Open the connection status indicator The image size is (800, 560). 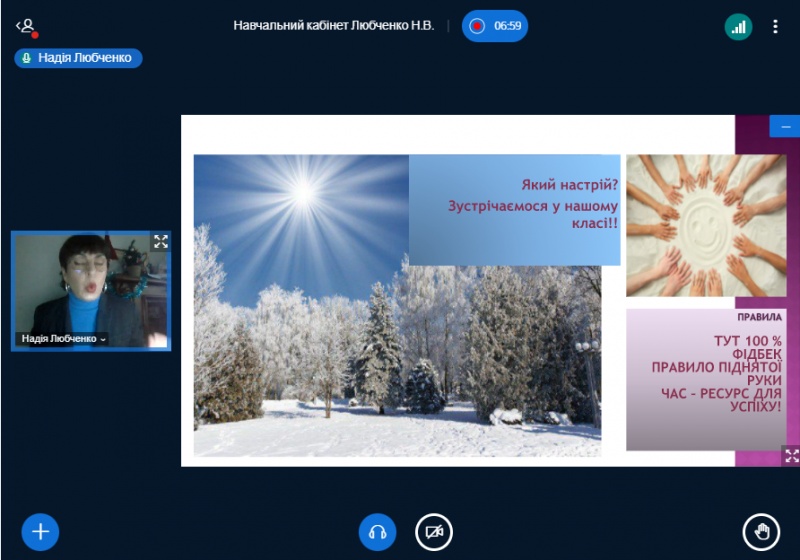(x=738, y=27)
